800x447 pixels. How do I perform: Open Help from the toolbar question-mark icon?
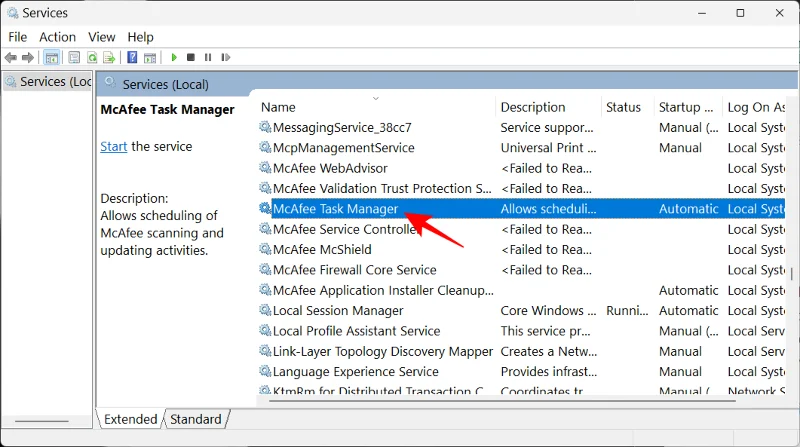132,58
